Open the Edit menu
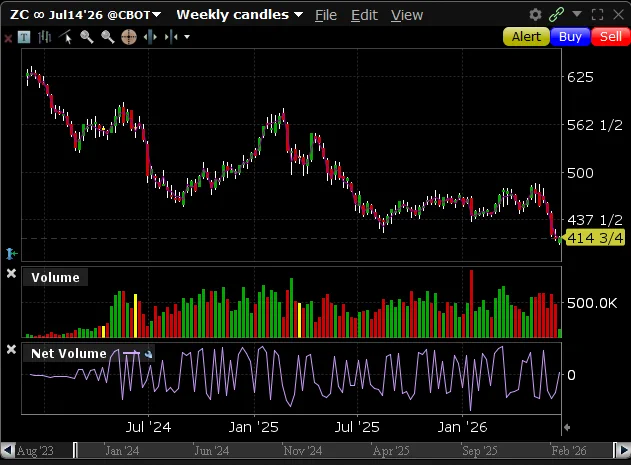 click(364, 15)
